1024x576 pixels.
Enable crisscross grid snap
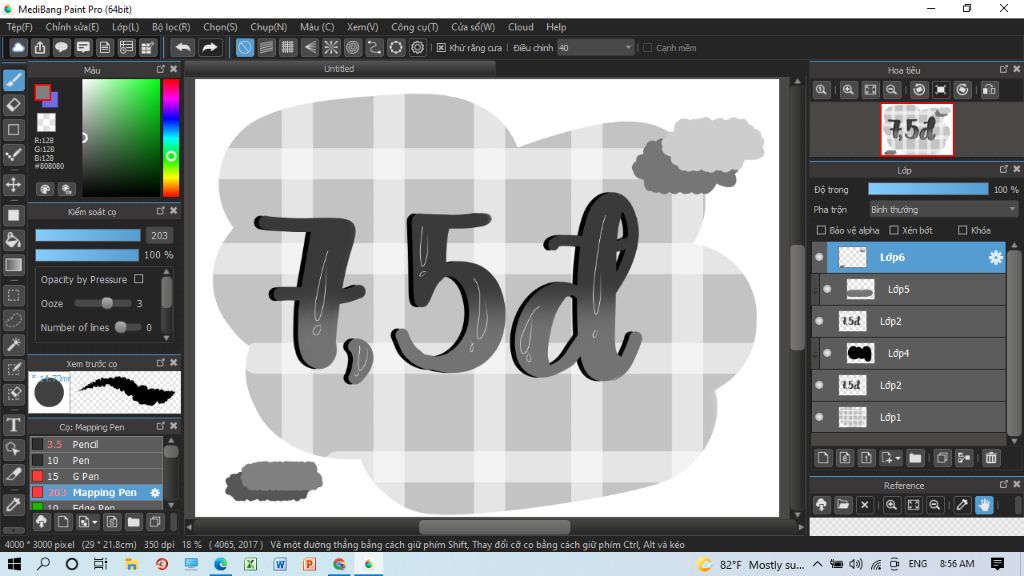[x=287, y=48]
